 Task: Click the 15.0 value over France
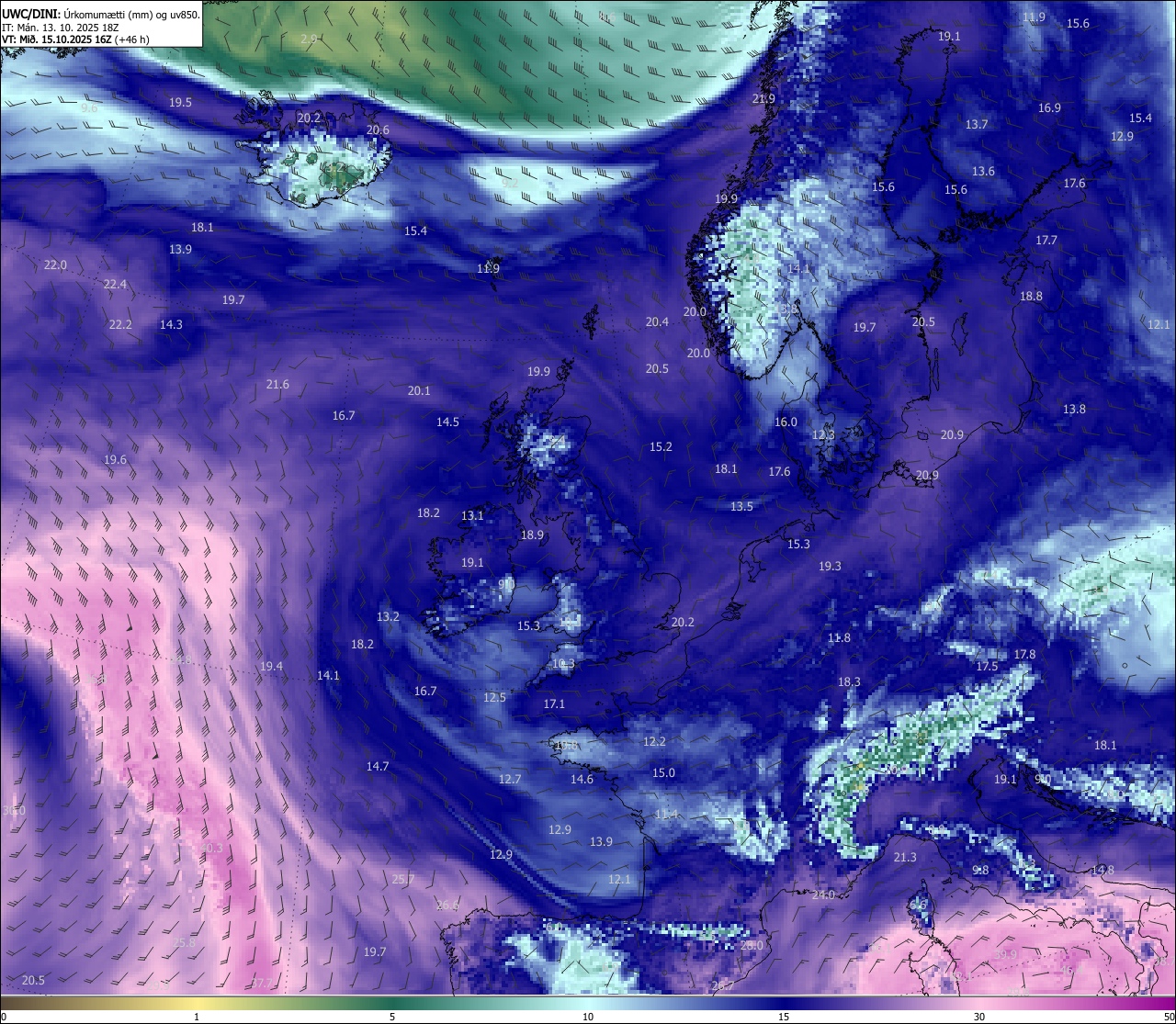pos(663,773)
